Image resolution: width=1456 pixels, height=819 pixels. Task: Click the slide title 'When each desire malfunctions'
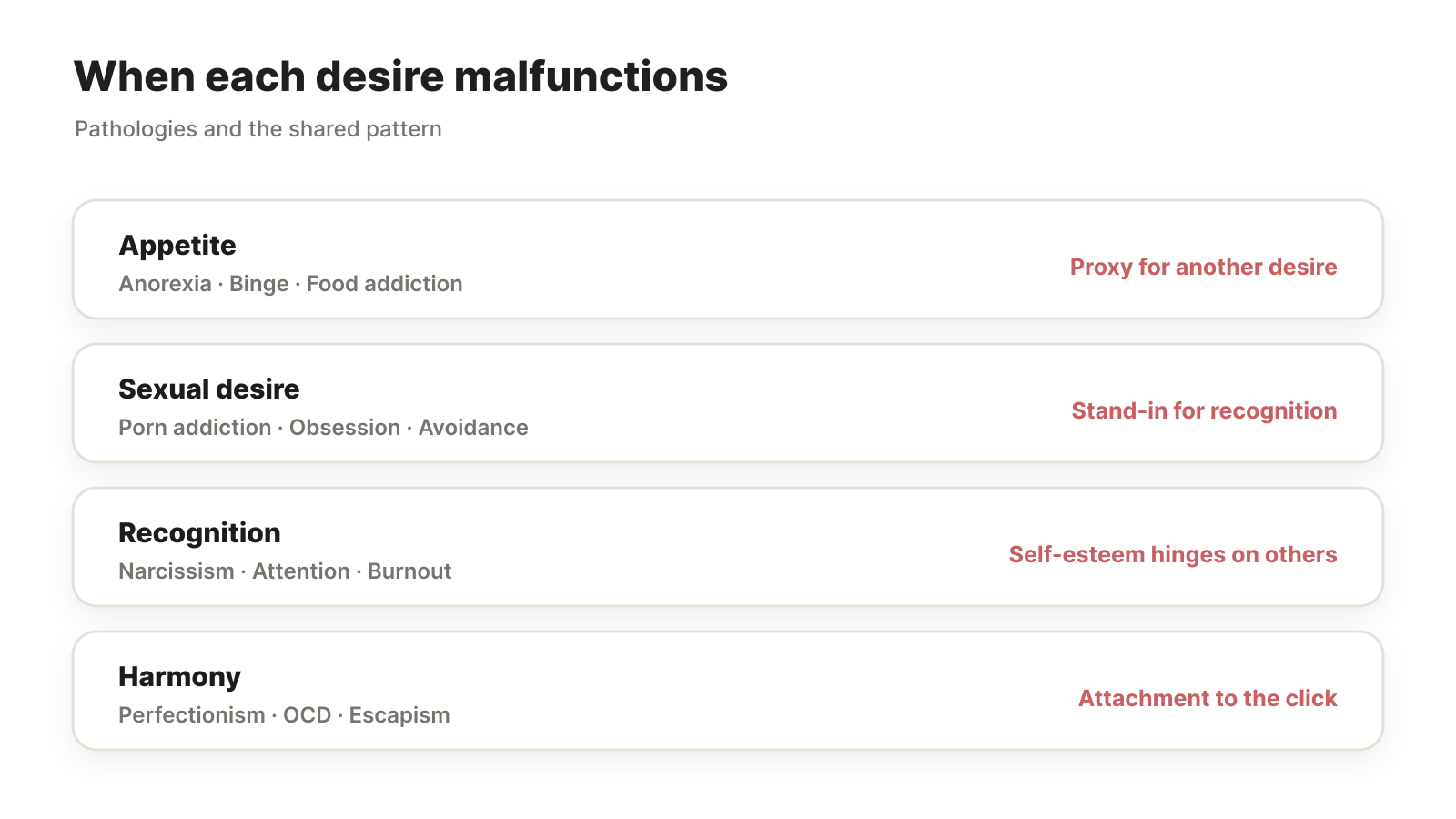[400, 76]
